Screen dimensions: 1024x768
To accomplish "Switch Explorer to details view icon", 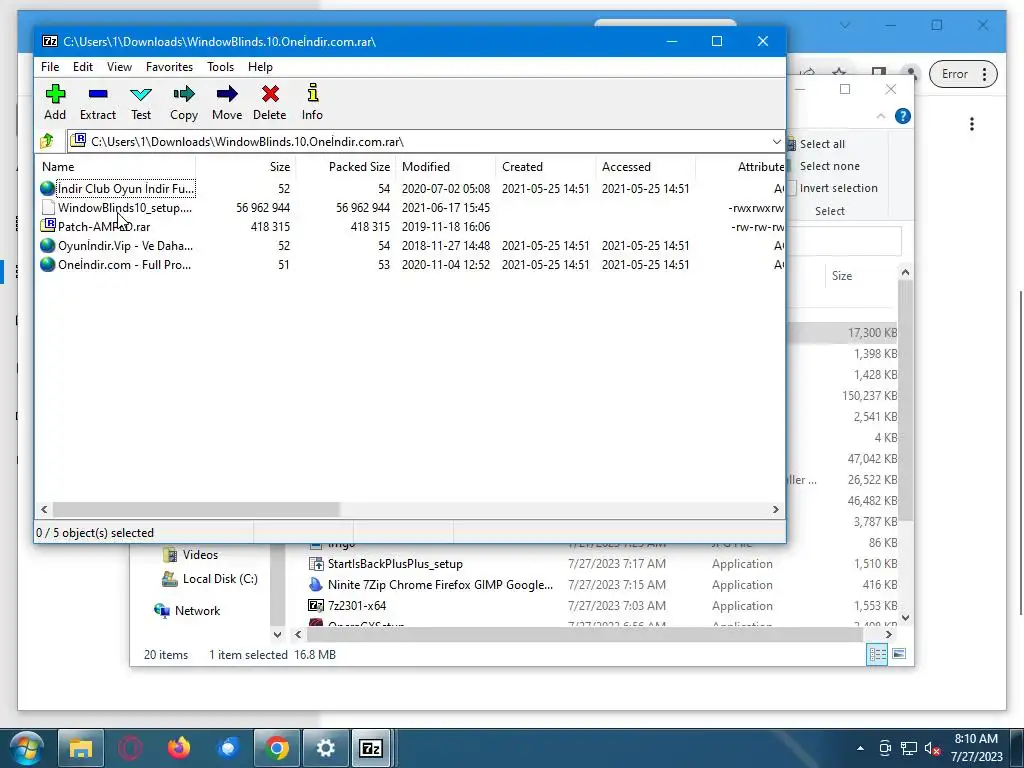I will coord(876,654).
